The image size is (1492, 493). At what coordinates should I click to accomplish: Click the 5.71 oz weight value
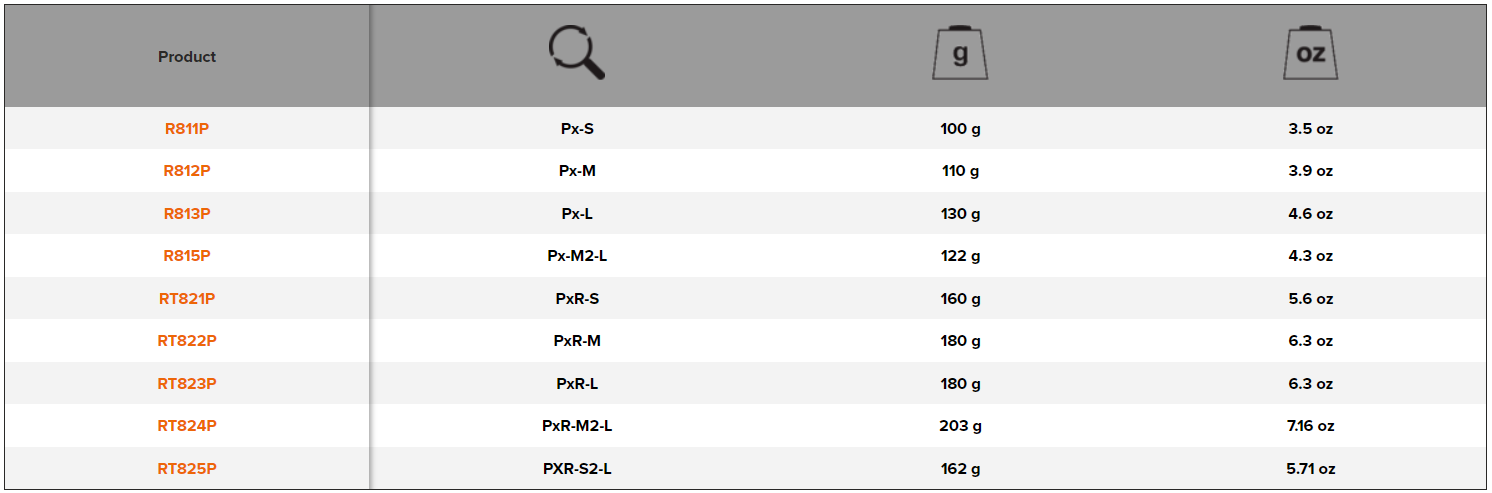(1310, 469)
